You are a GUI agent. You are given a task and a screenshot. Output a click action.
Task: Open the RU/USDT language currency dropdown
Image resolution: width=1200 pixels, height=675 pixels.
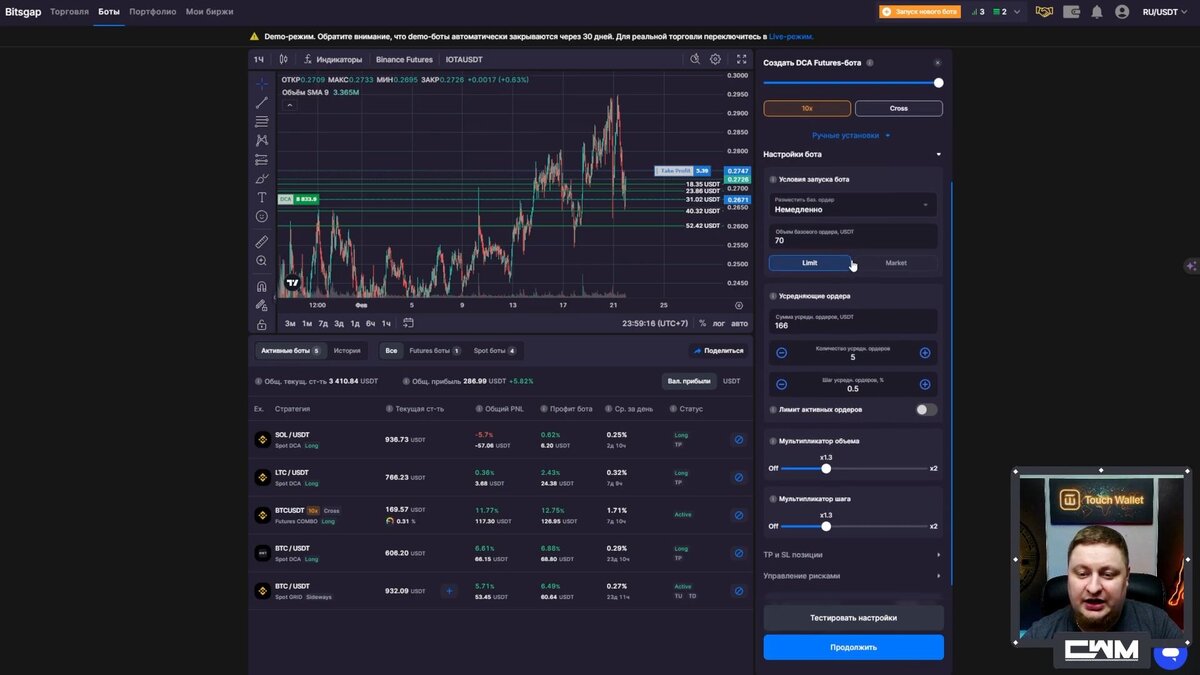1166,12
